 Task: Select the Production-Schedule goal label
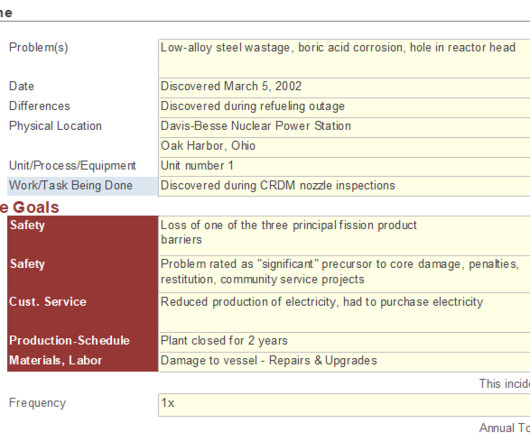82,342
